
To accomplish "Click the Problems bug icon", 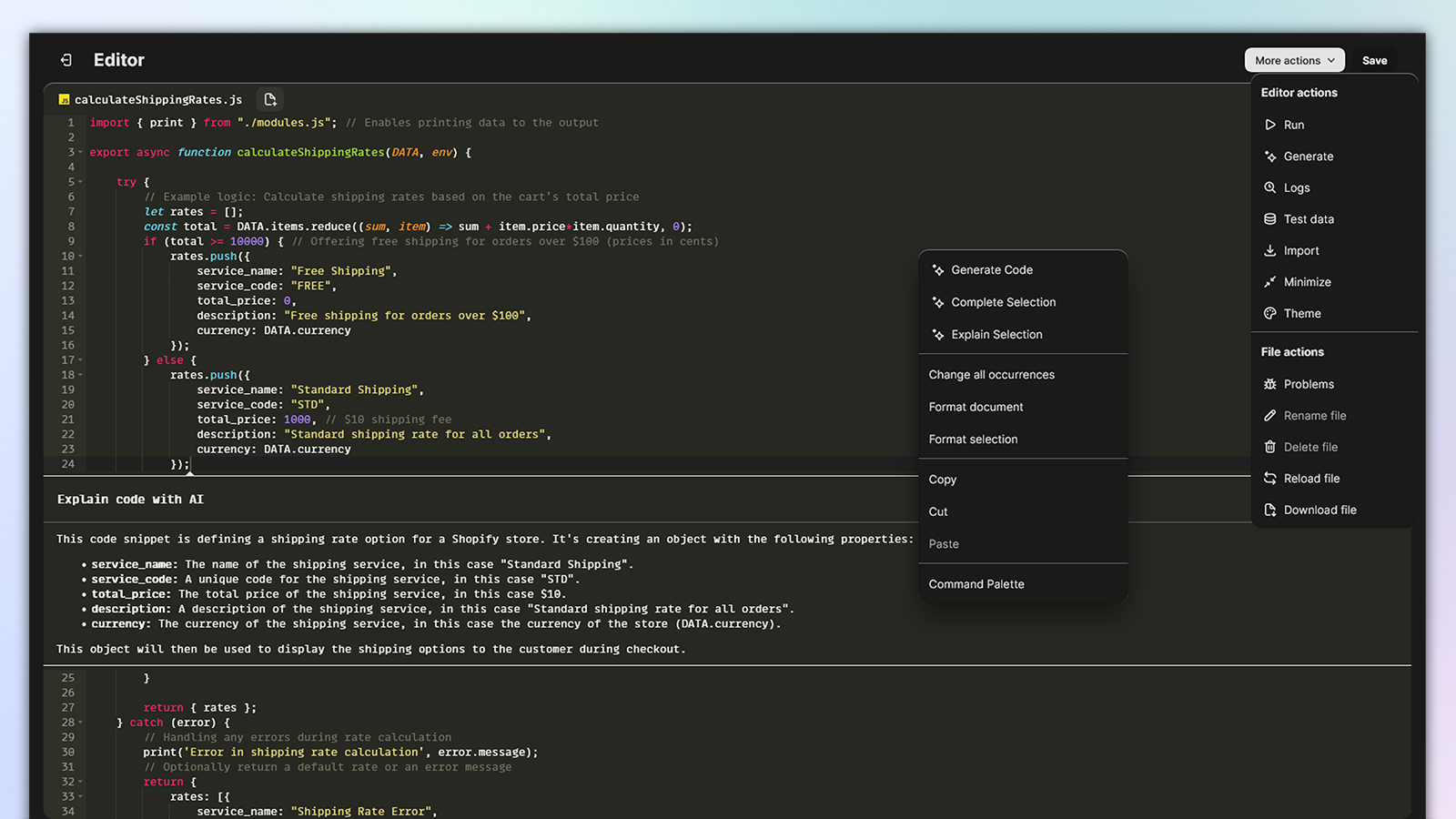I will pos(1270,384).
